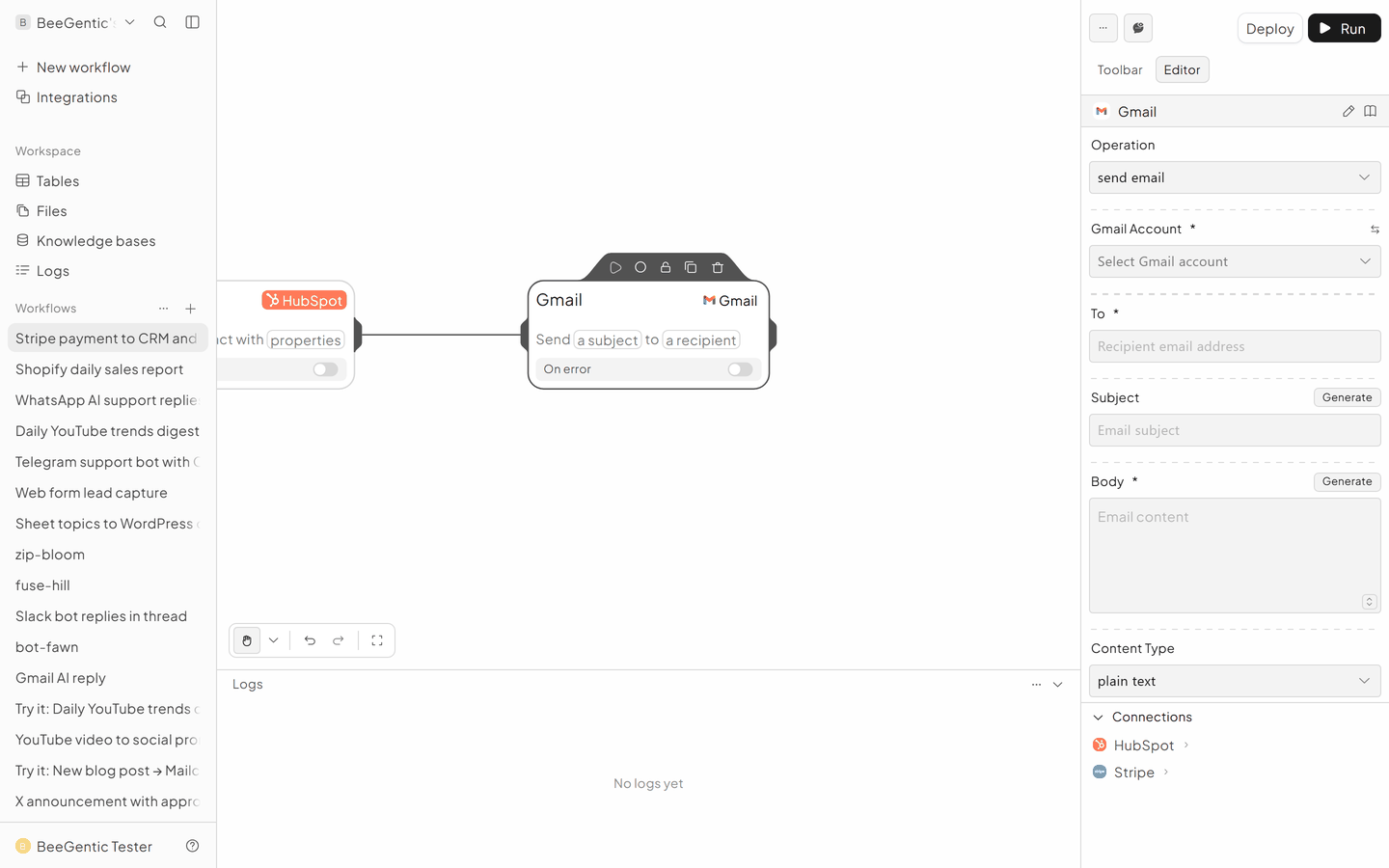Open zip-bloom workflow
Image resolution: width=1389 pixels, height=868 pixels.
click(108, 555)
